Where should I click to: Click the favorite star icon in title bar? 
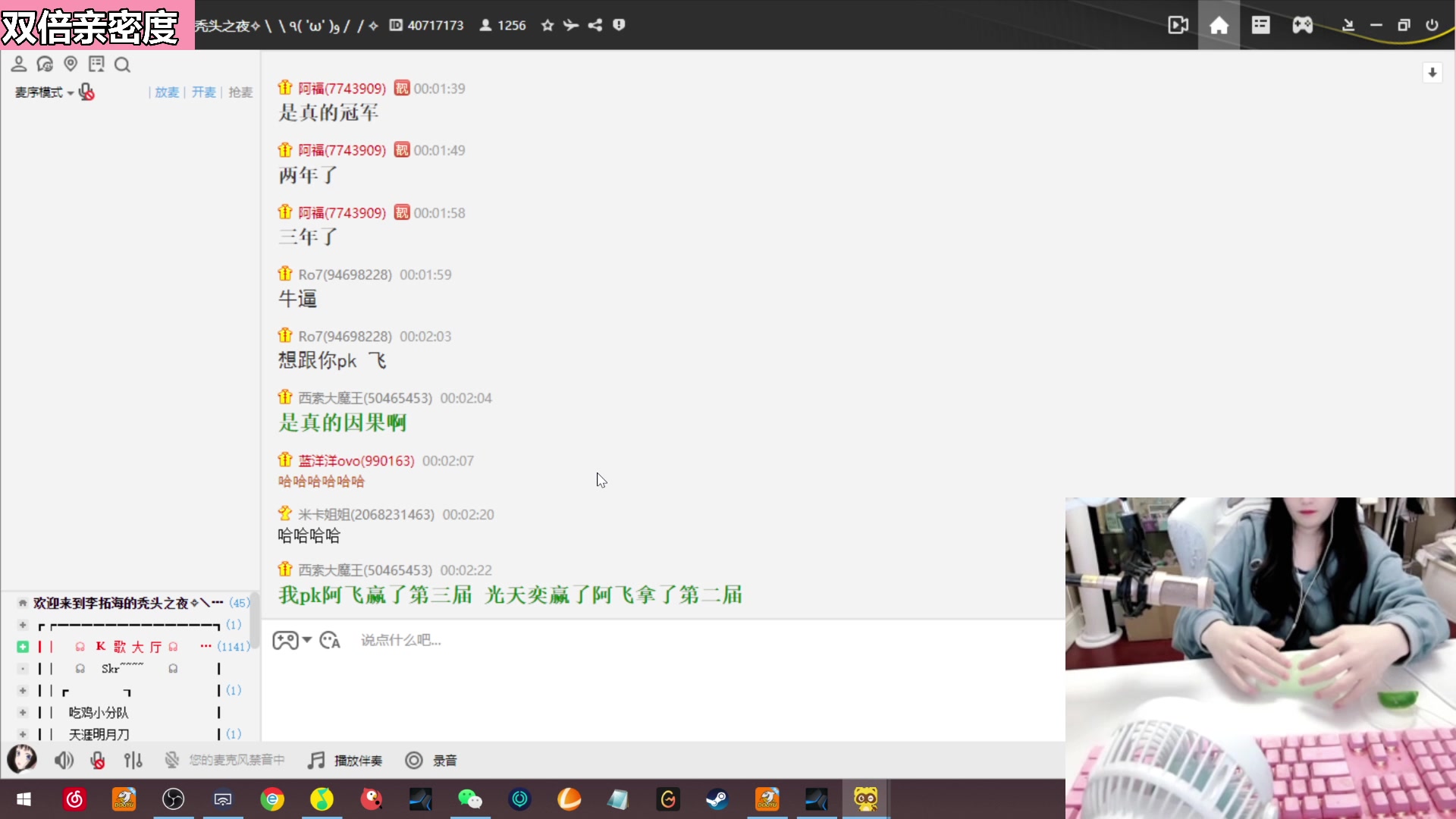(x=548, y=25)
